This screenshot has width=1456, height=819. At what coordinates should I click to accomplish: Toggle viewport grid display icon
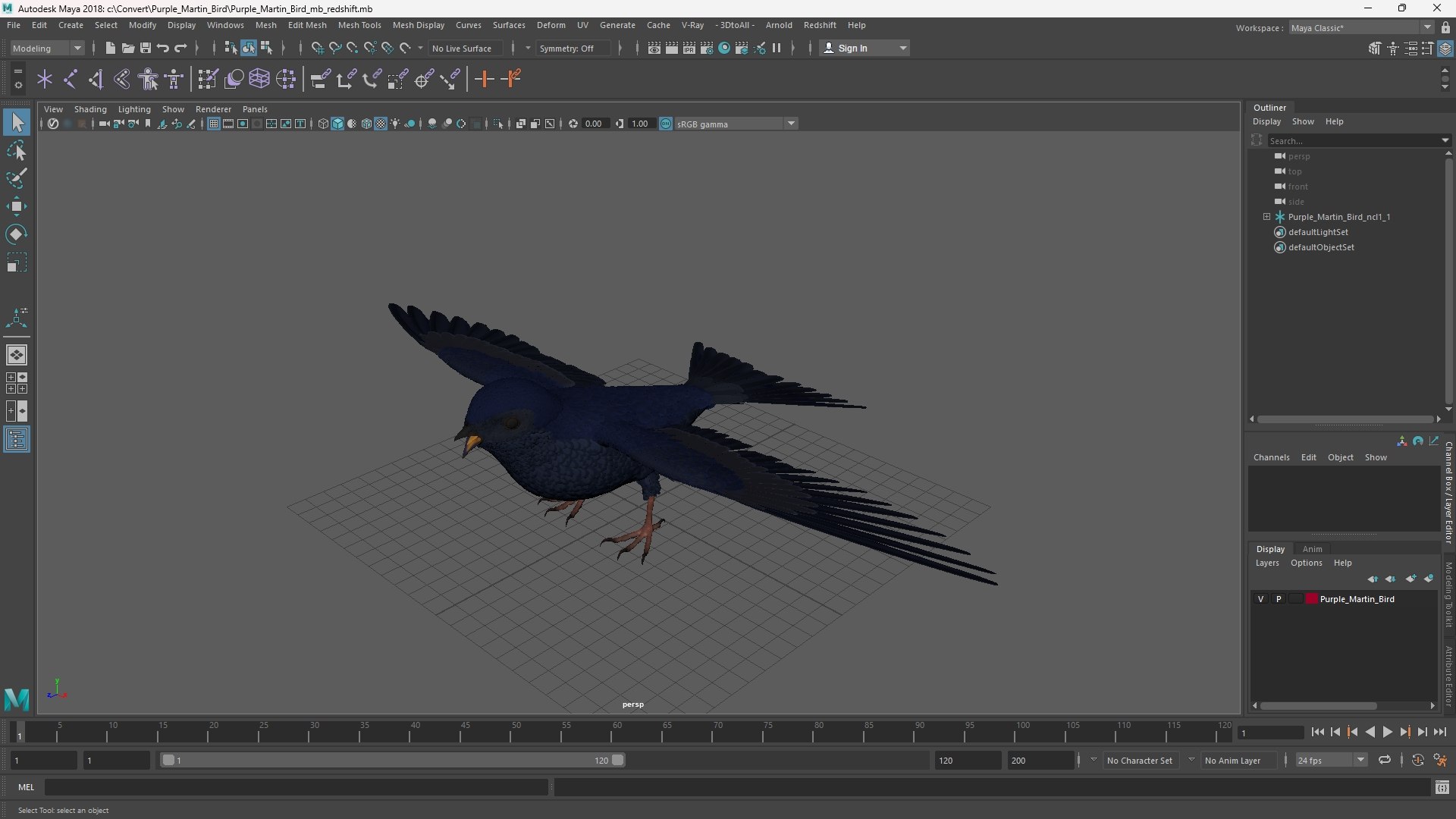tap(214, 124)
